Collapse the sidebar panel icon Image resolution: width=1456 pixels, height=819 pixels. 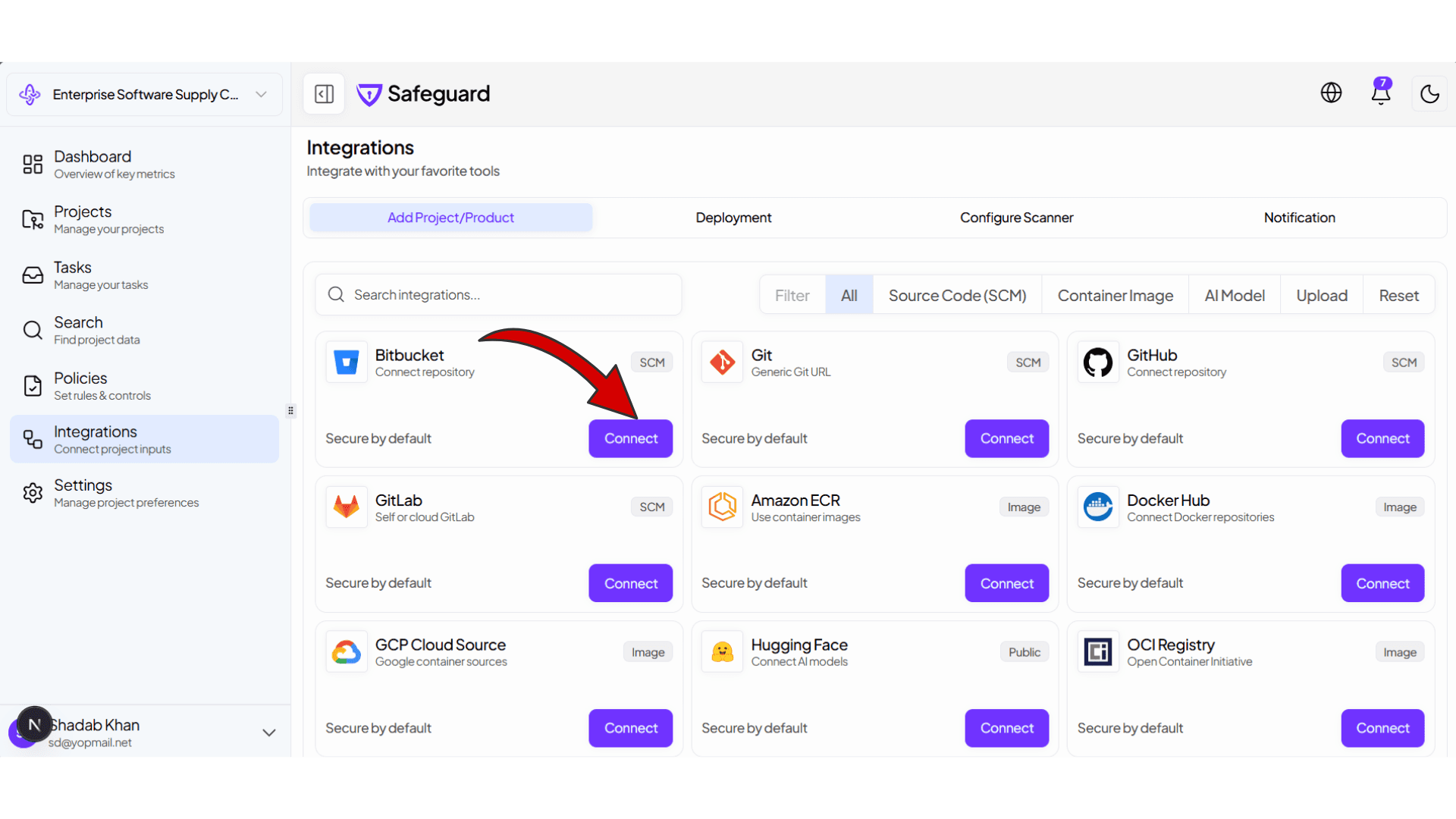(324, 94)
